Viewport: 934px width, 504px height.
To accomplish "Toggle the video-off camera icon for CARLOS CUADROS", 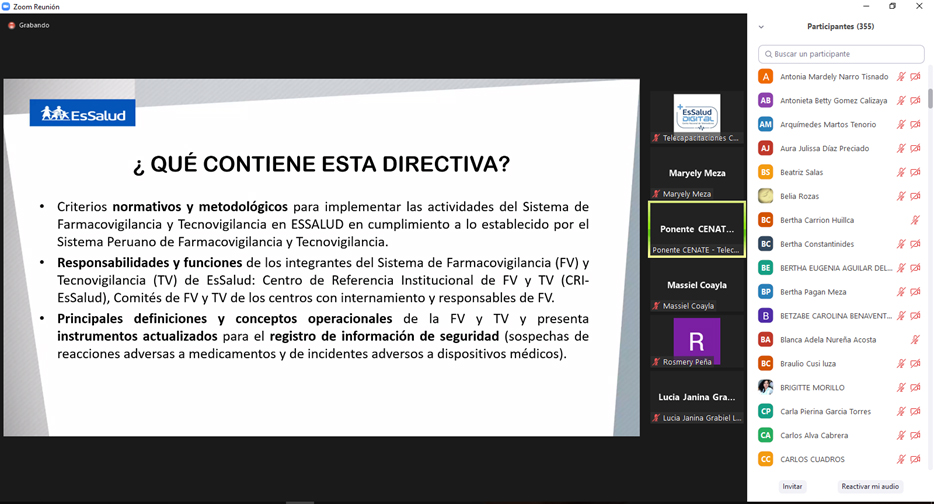I will click(x=916, y=459).
